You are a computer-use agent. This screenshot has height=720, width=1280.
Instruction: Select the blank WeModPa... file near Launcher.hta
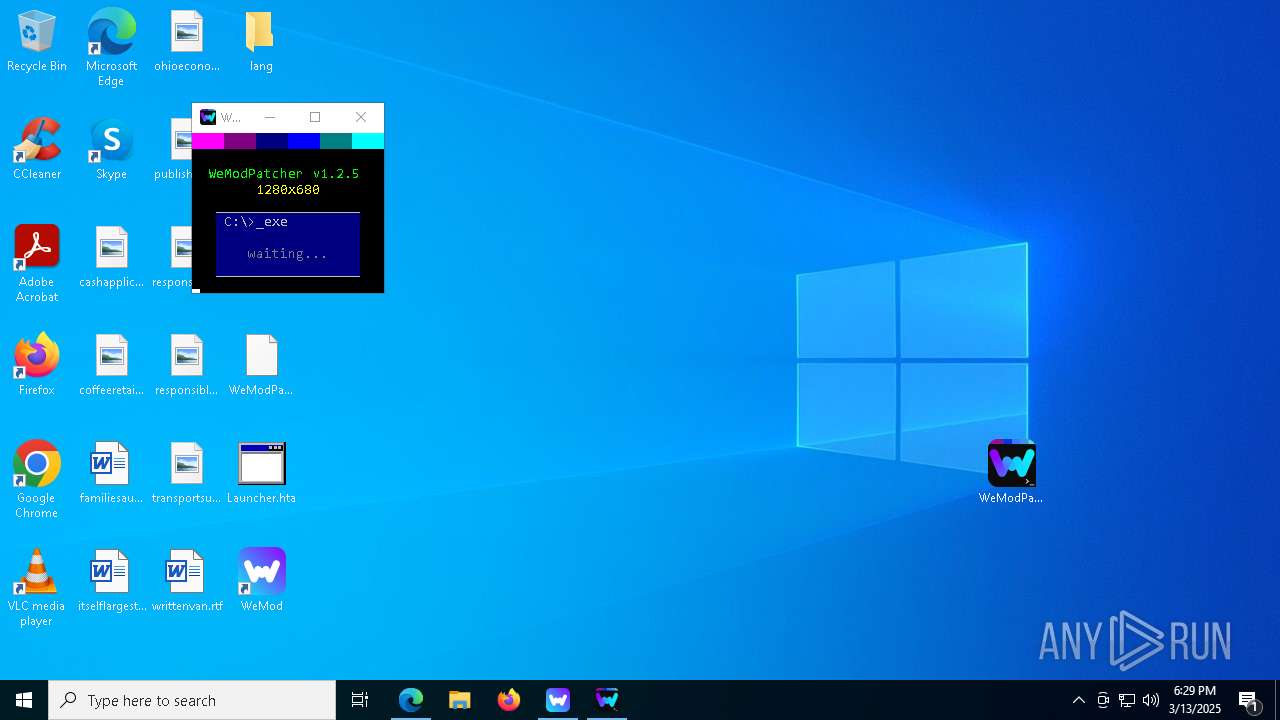[x=261, y=366]
